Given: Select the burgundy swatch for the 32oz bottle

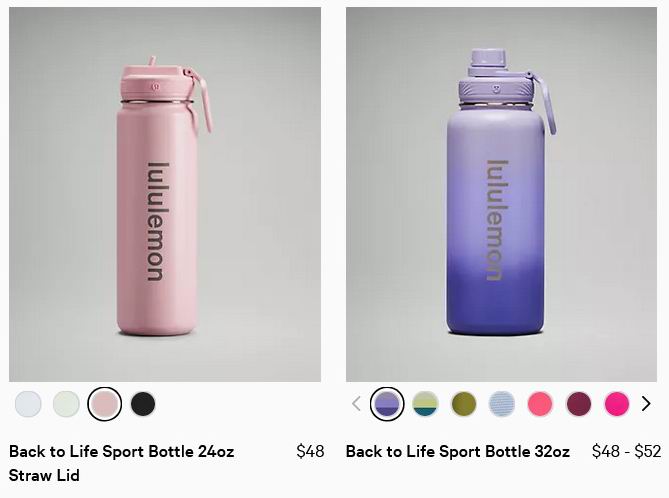Looking at the screenshot, I should [579, 404].
